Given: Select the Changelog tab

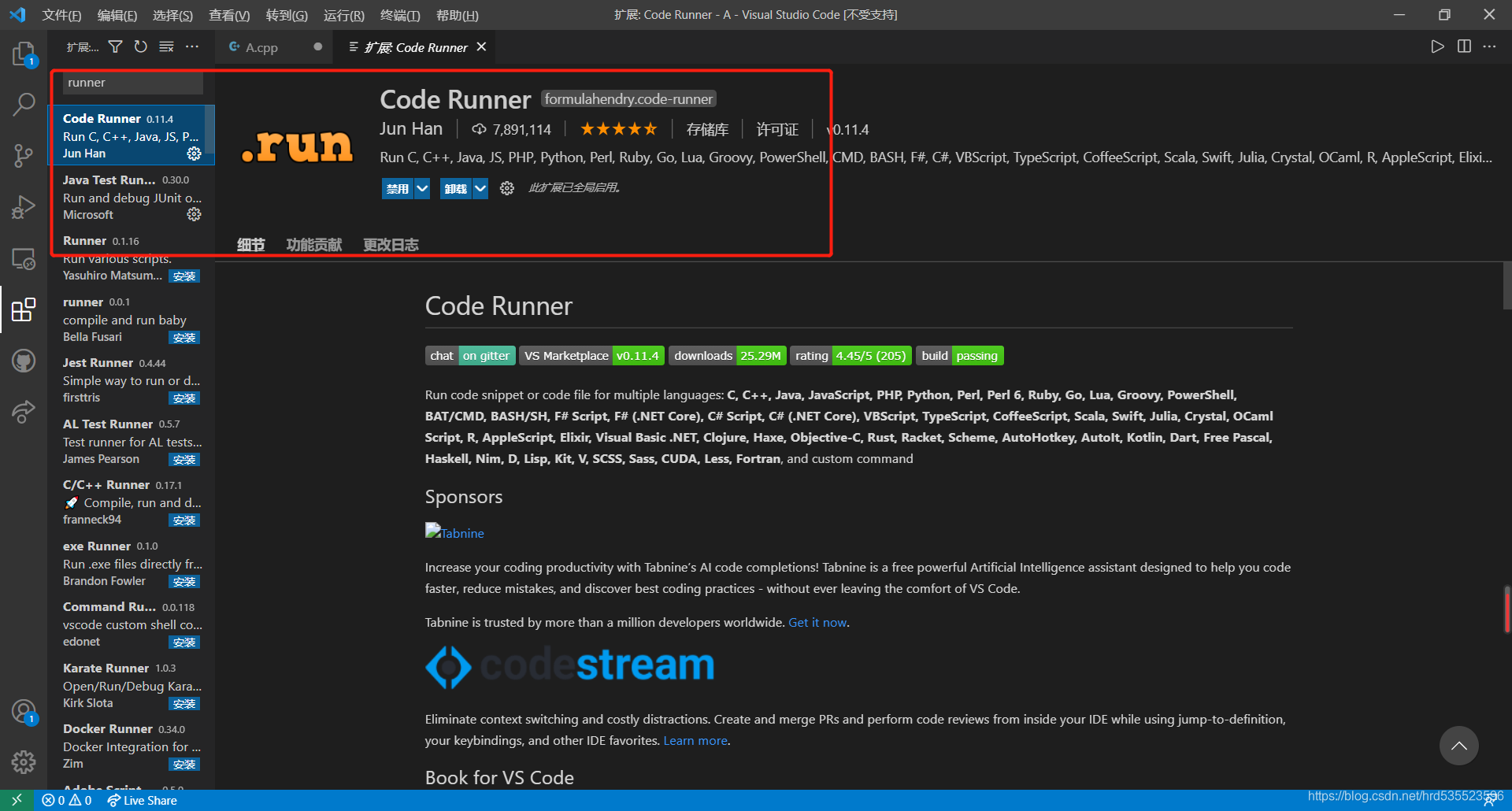Looking at the screenshot, I should (391, 245).
